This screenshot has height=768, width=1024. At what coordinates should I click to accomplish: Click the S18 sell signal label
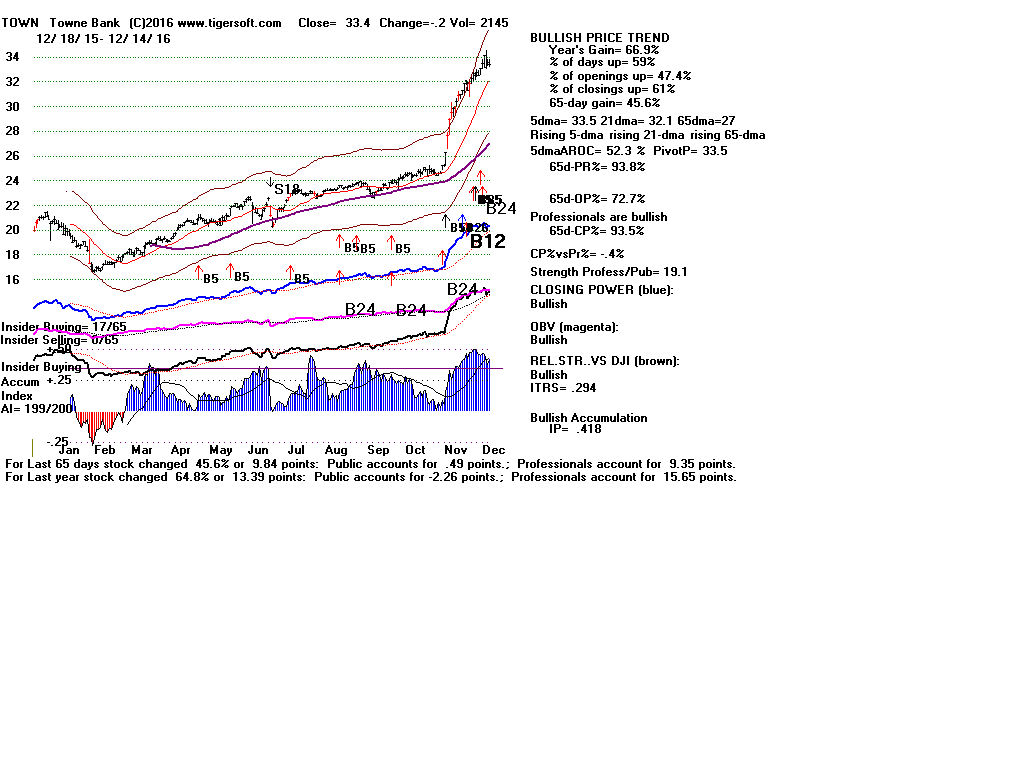(286, 189)
